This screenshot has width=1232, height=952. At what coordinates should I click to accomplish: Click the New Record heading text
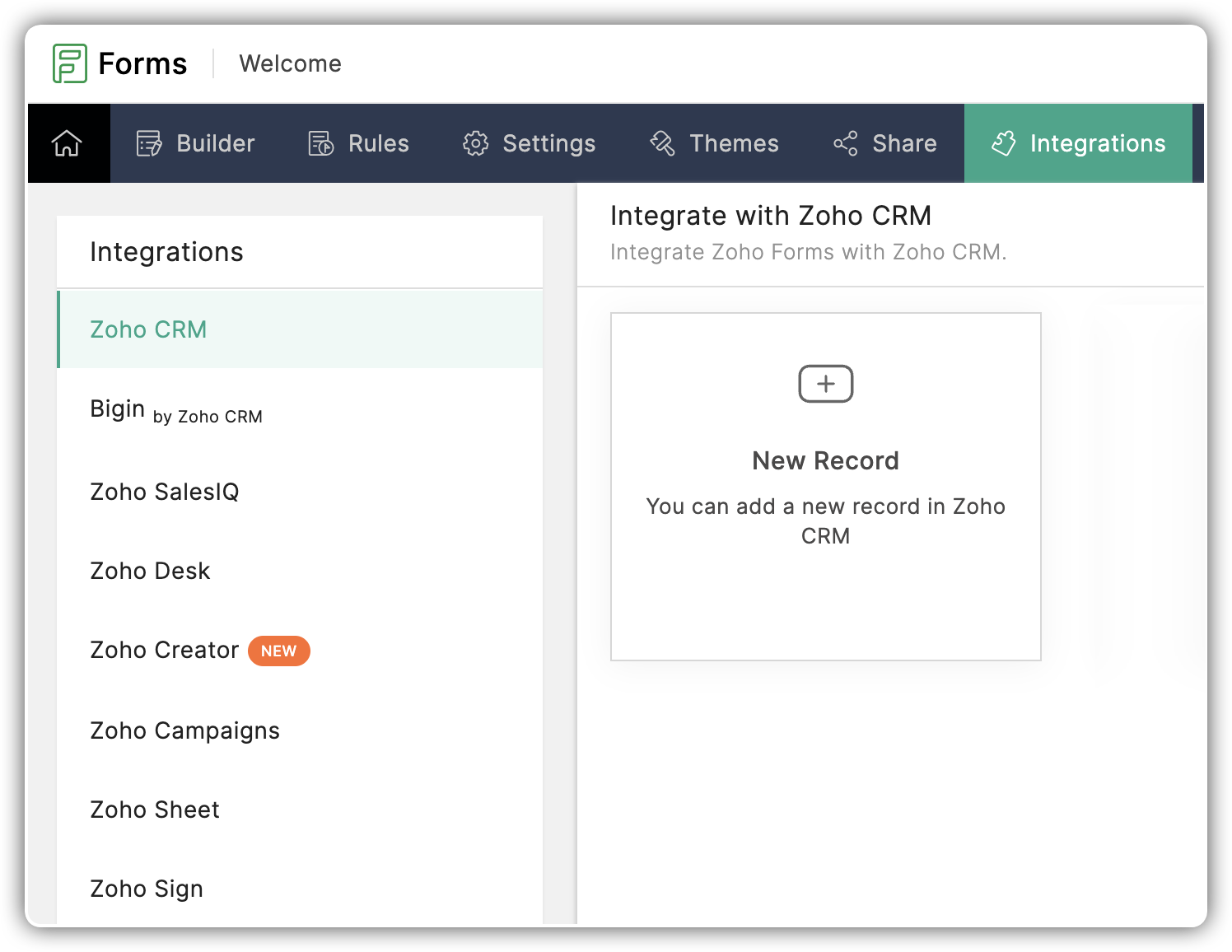point(825,460)
